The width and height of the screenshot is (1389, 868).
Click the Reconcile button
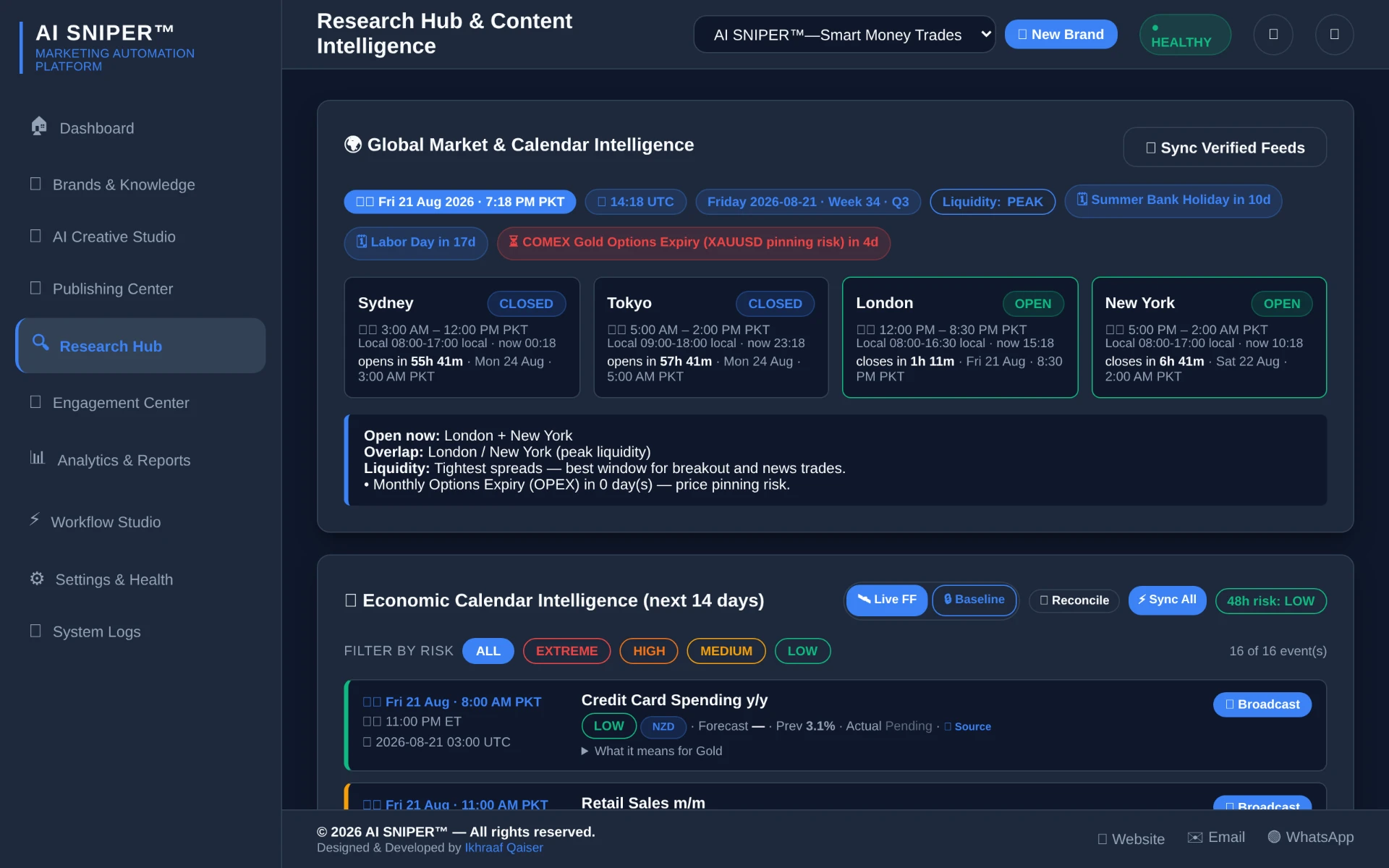point(1074,600)
